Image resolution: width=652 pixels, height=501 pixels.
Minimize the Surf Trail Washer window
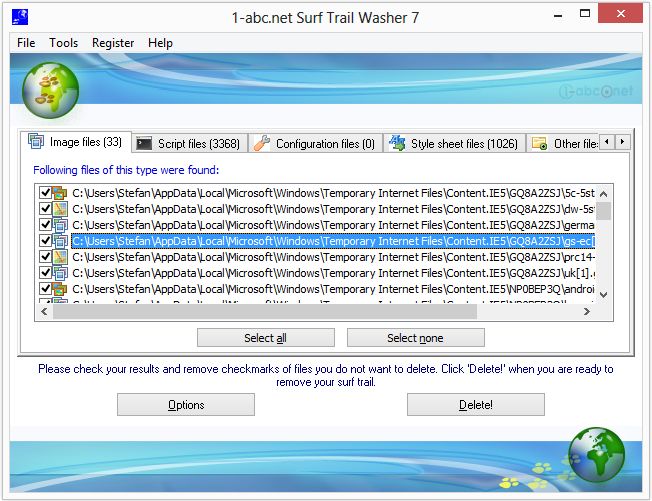(x=558, y=15)
